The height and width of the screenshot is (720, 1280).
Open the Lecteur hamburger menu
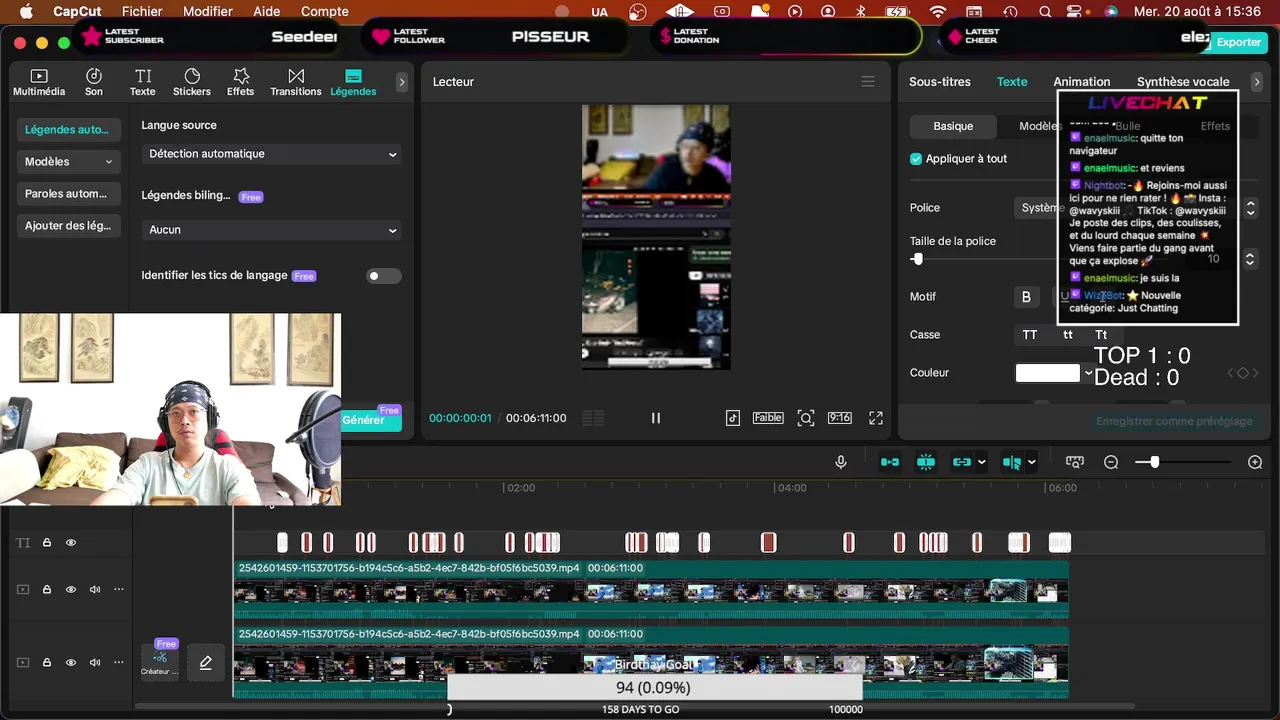[x=868, y=82]
